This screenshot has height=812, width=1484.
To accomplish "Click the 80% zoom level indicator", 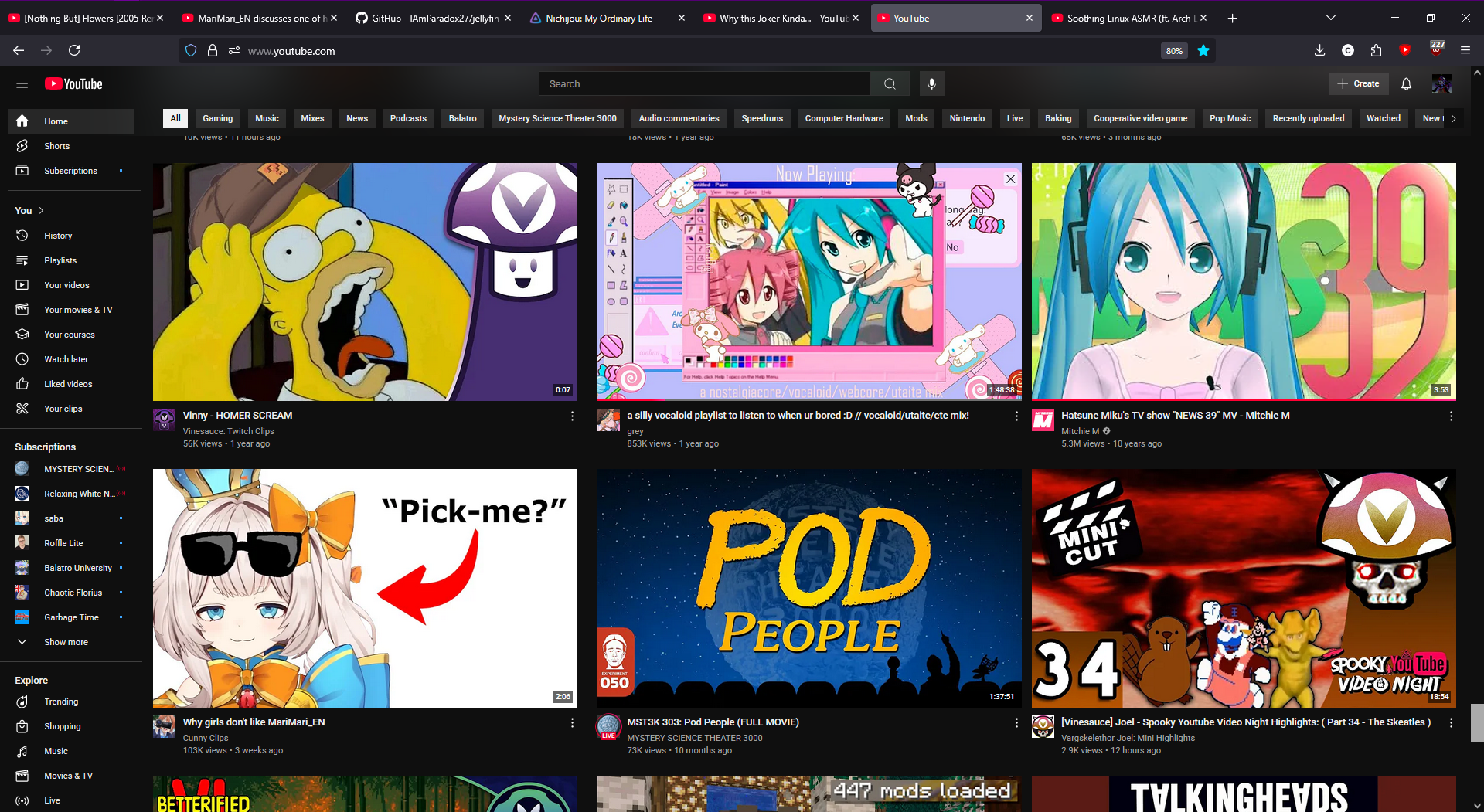I will click(1174, 51).
